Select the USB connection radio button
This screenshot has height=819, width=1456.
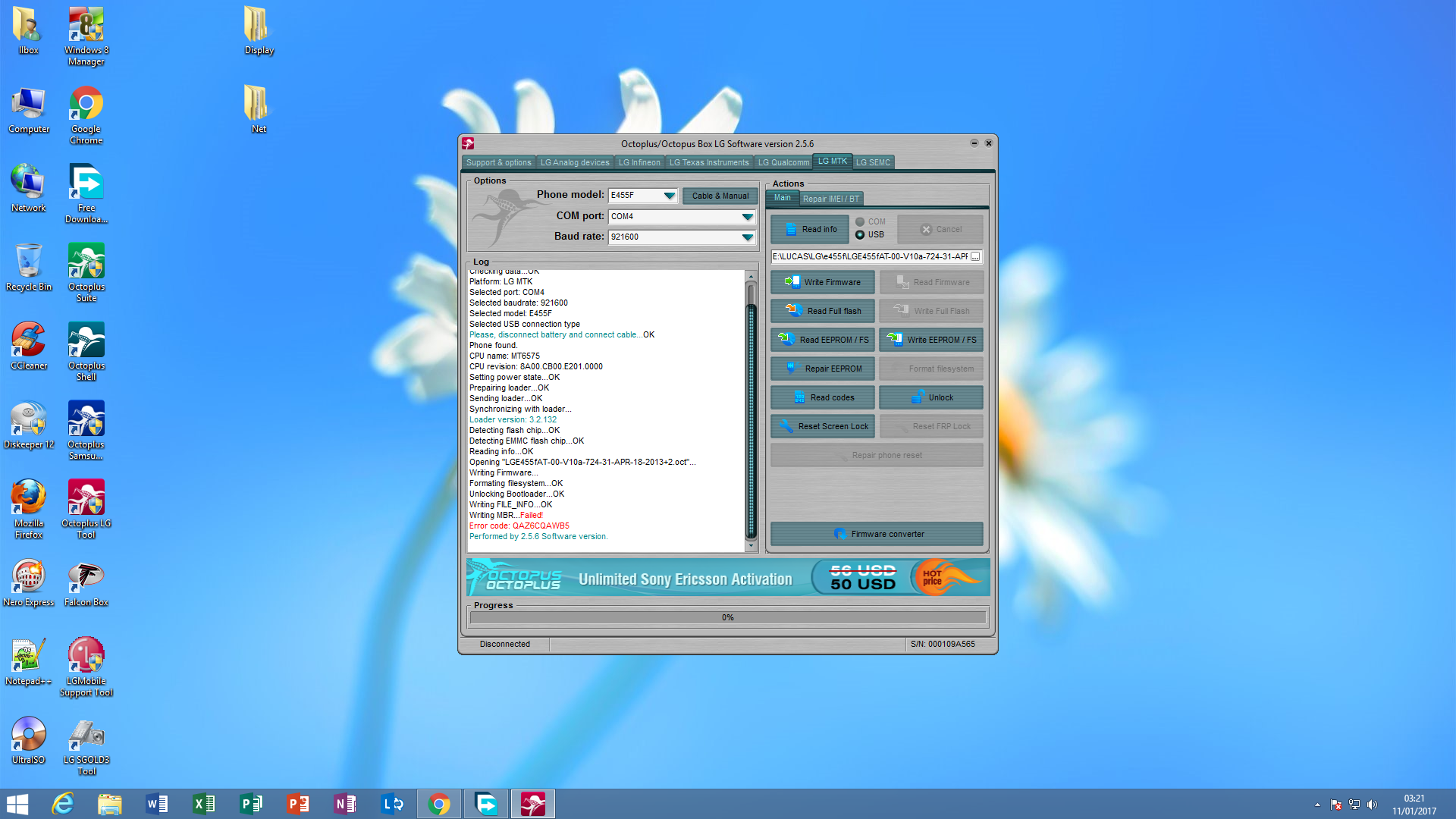(x=860, y=234)
